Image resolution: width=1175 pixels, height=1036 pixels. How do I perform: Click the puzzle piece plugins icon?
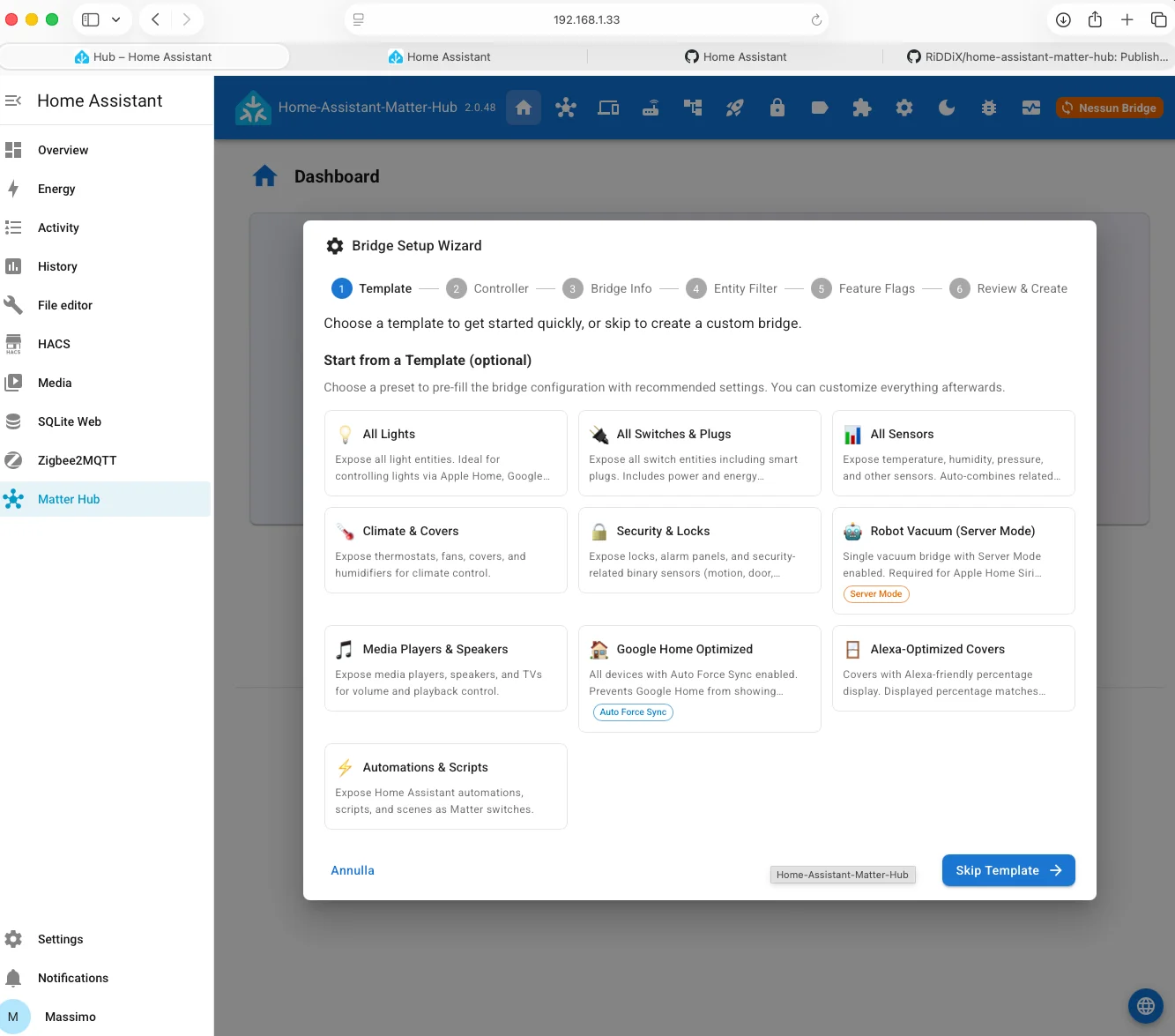point(862,108)
